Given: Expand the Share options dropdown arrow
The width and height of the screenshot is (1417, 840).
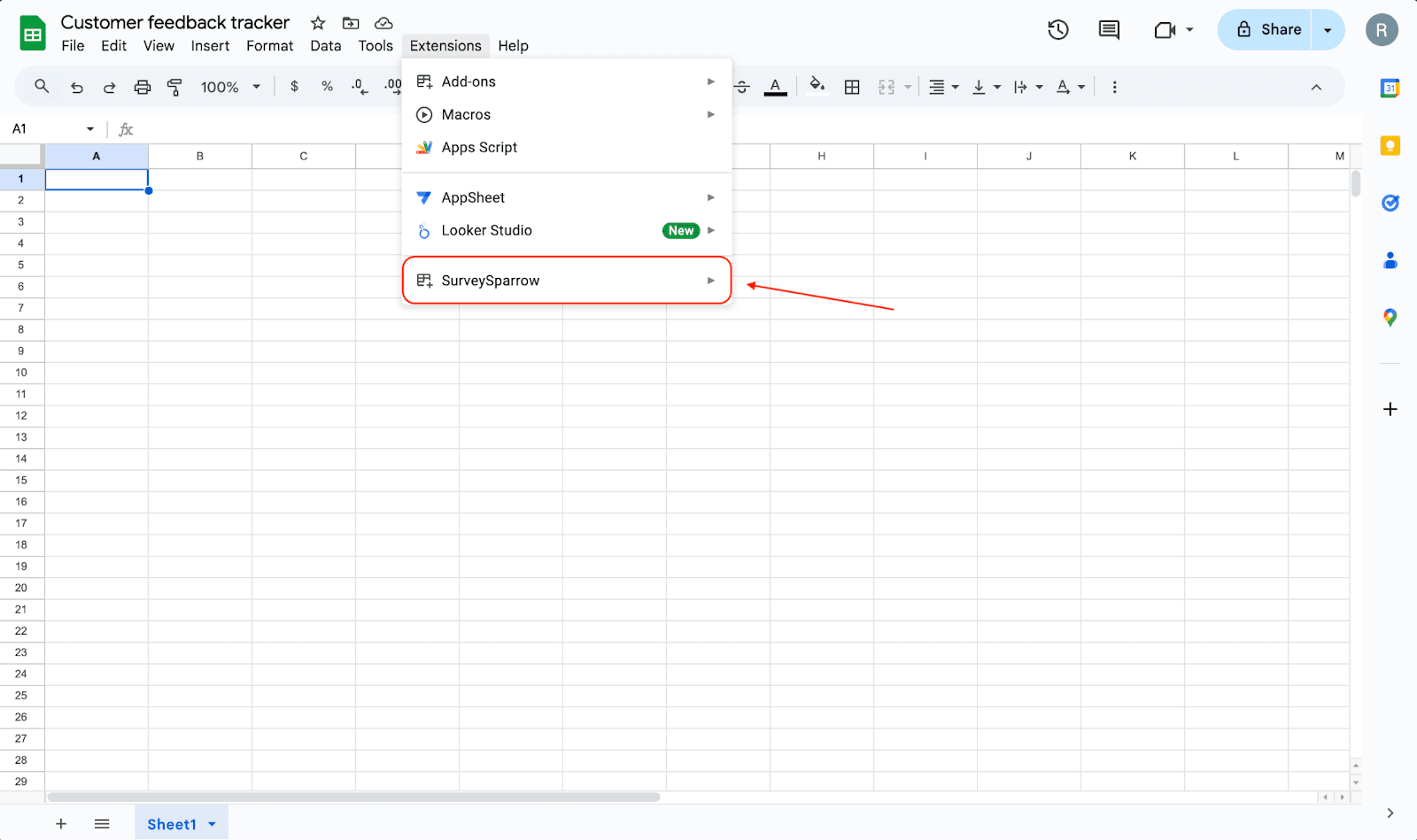Looking at the screenshot, I should pos(1327,30).
